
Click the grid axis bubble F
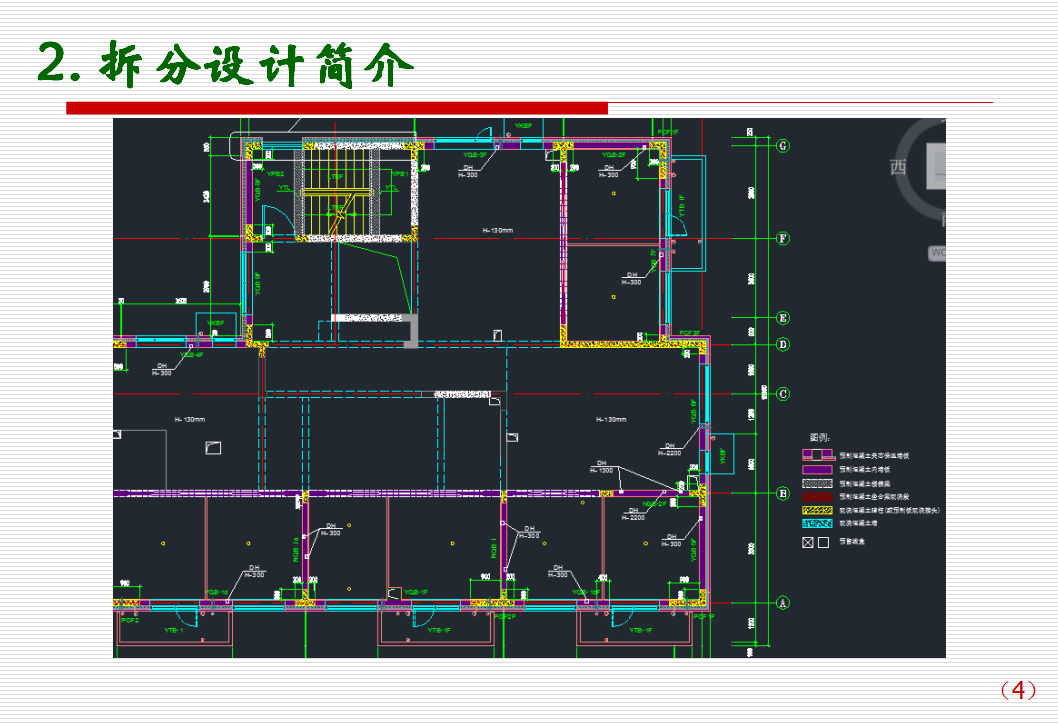(x=783, y=238)
